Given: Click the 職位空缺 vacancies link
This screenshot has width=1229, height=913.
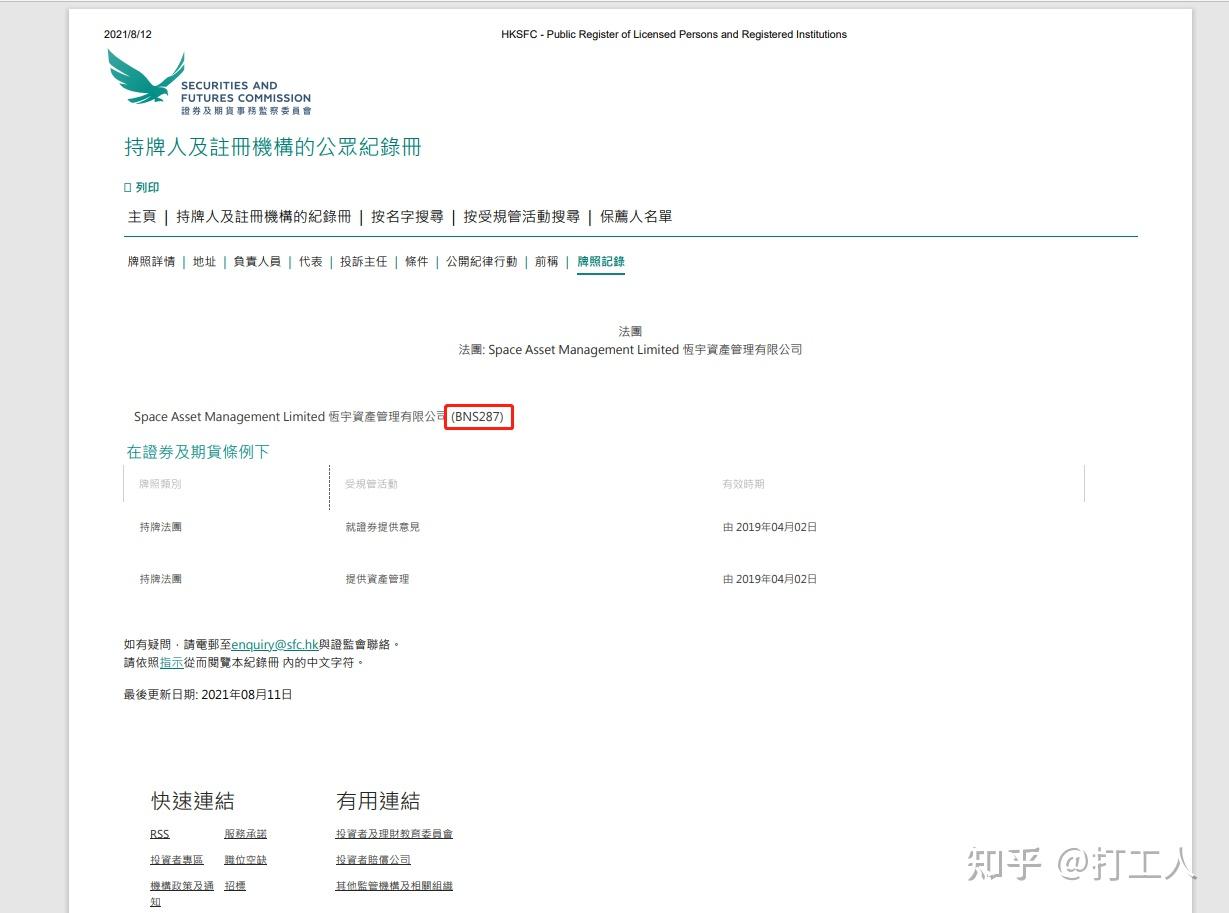Looking at the screenshot, I should pyautogui.click(x=246, y=859).
